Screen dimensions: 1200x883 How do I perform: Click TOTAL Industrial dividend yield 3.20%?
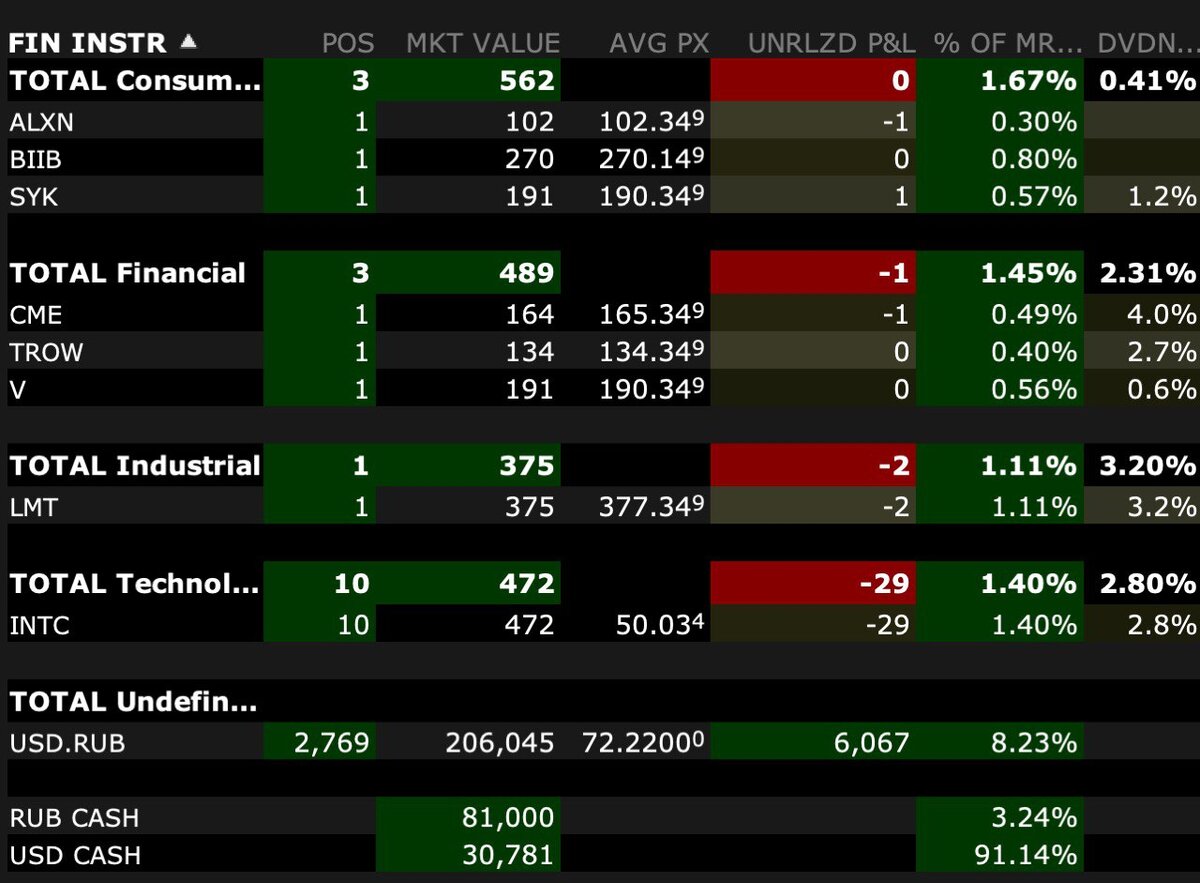click(1147, 465)
